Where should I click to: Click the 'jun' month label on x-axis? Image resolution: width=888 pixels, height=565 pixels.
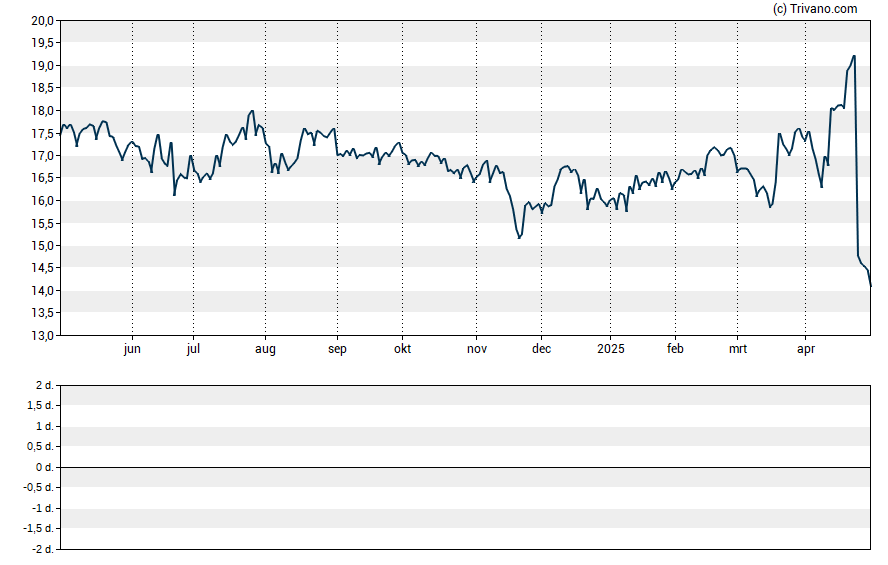coord(132,349)
